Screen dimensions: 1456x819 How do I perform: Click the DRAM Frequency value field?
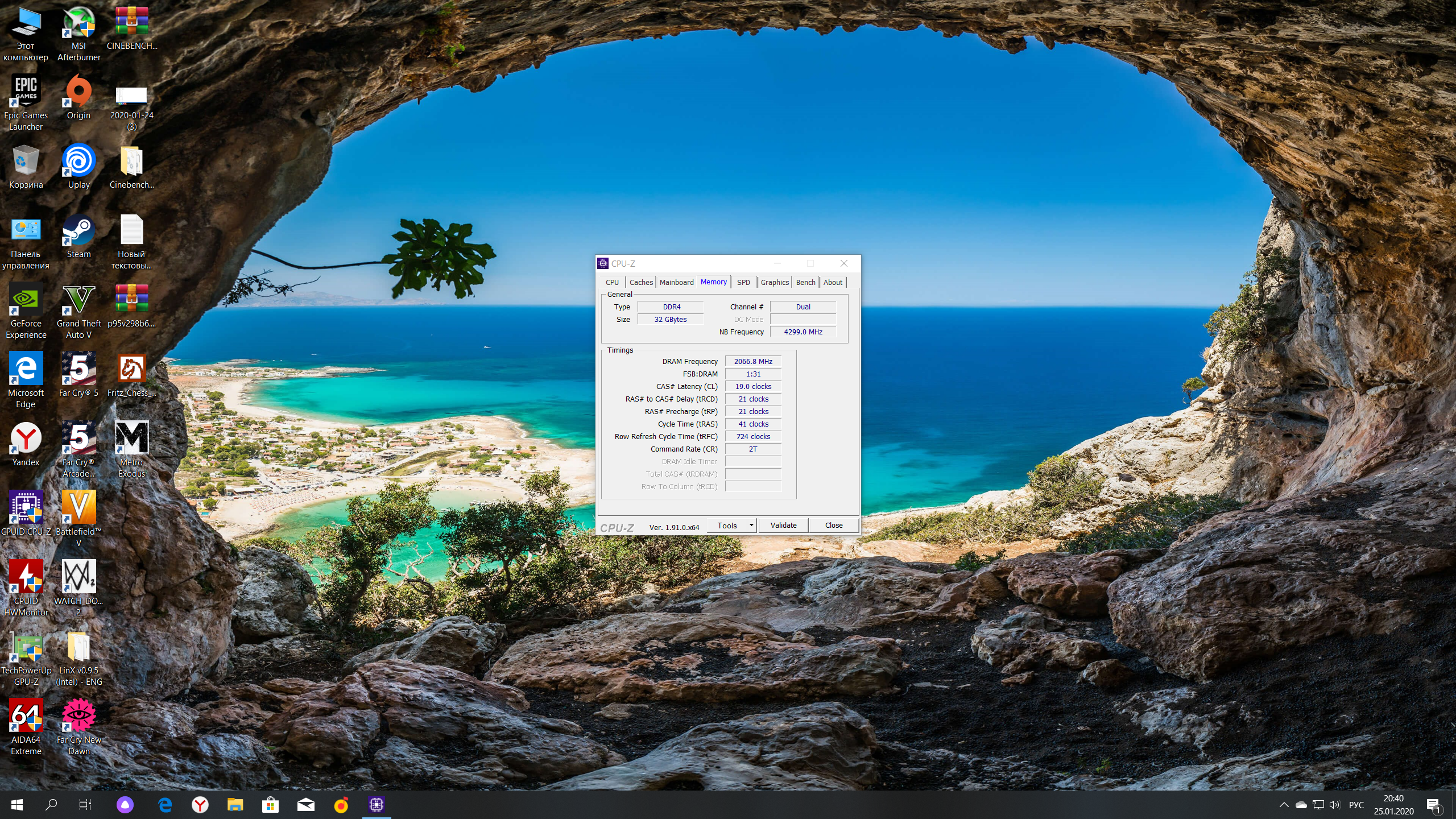(x=753, y=362)
